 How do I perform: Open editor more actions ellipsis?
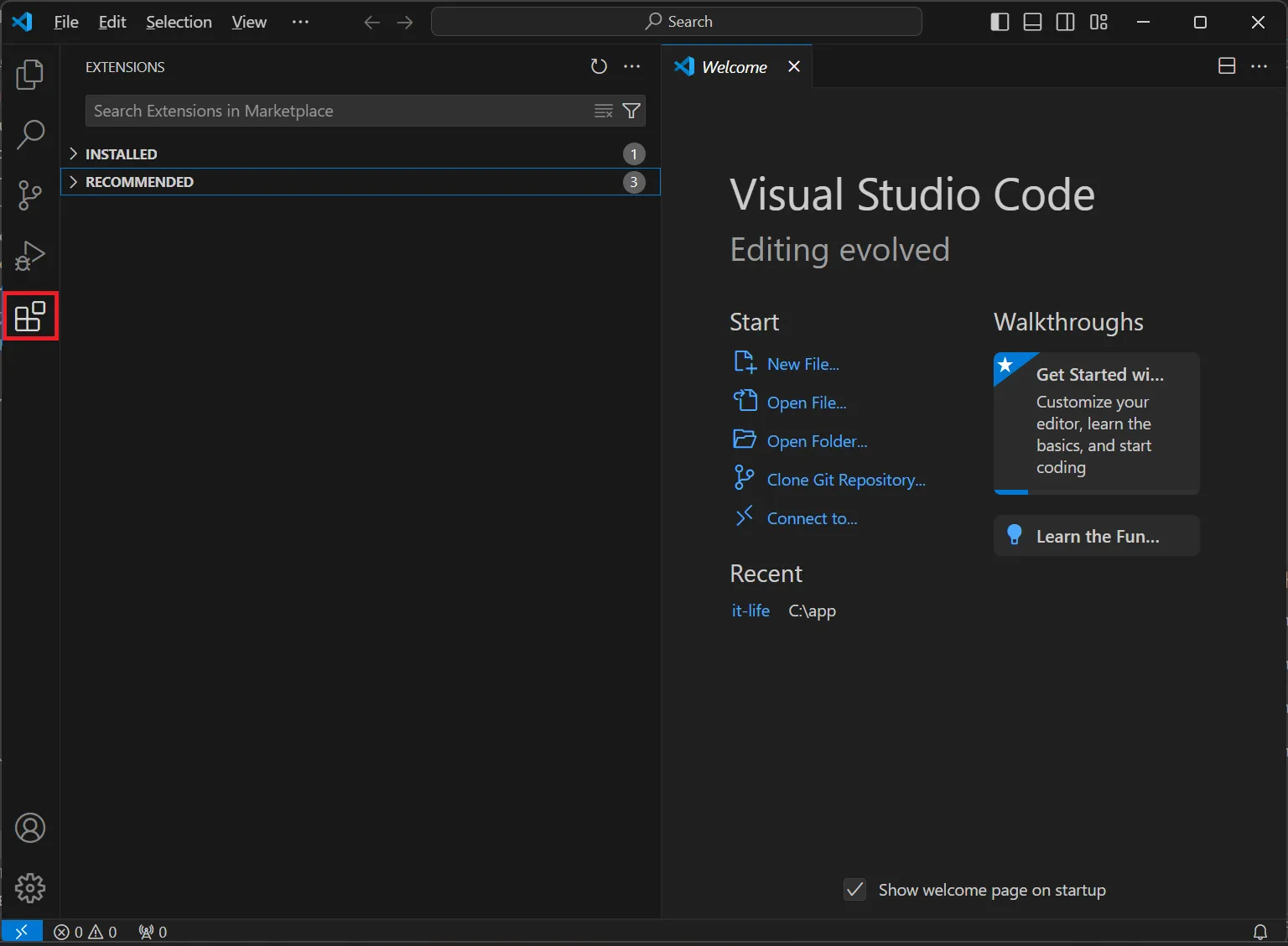1259,66
